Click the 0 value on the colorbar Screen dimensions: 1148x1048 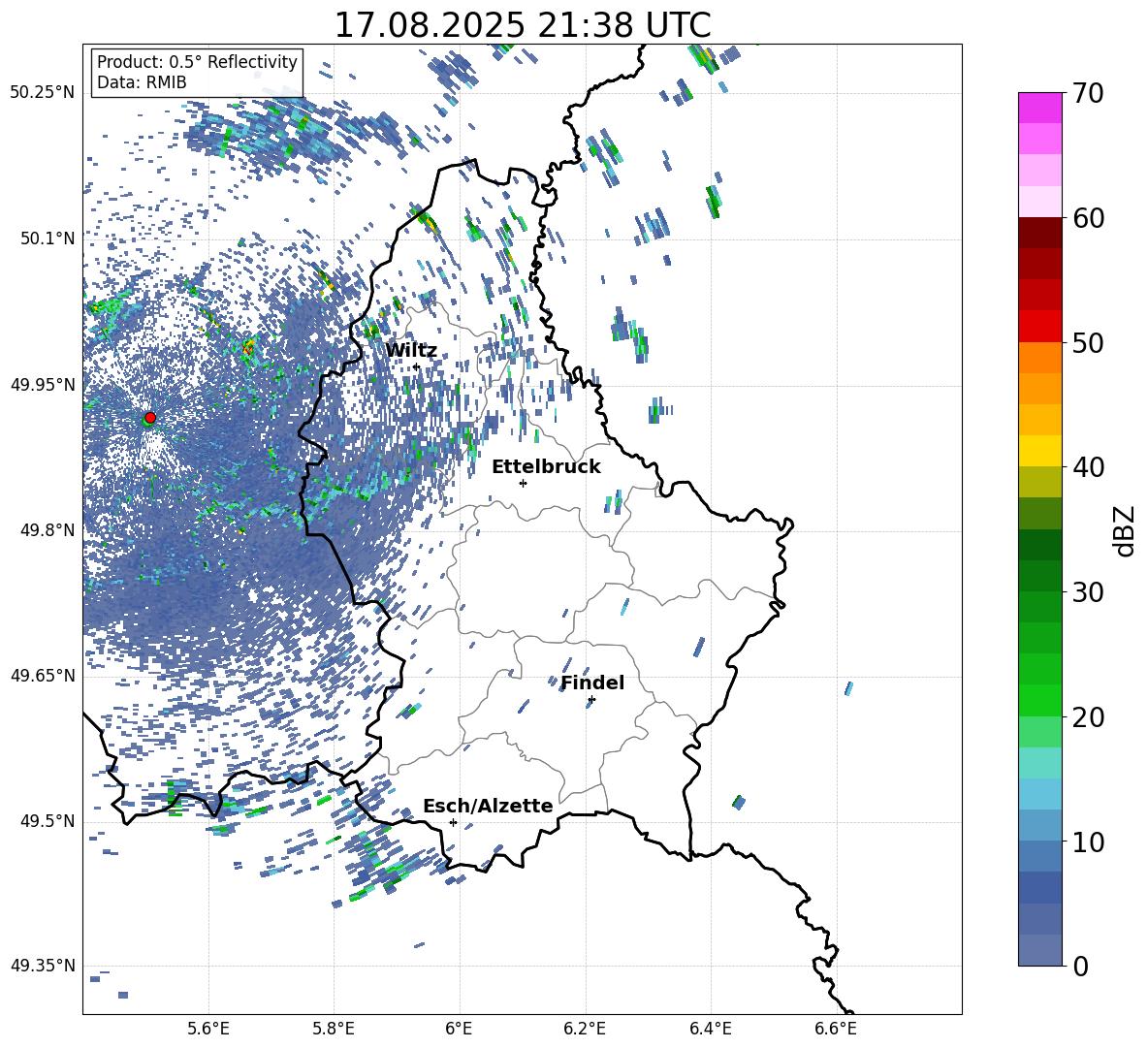[1080, 966]
